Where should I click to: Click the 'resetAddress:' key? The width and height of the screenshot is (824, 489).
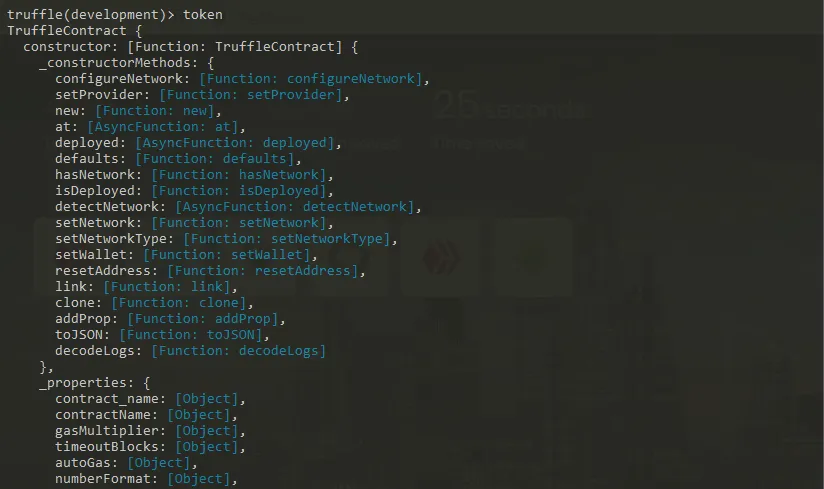(106, 271)
